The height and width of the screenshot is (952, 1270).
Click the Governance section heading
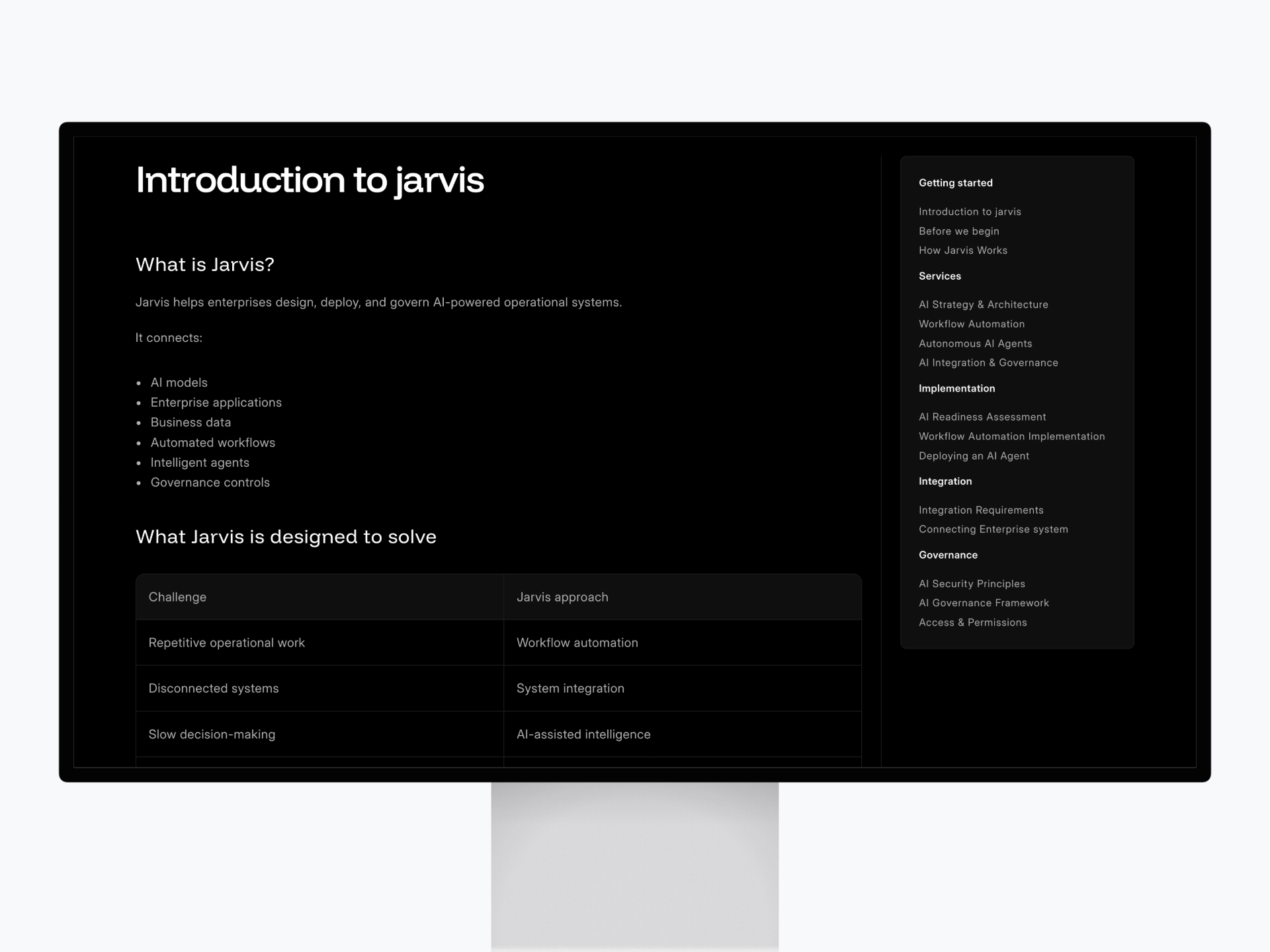tap(948, 555)
